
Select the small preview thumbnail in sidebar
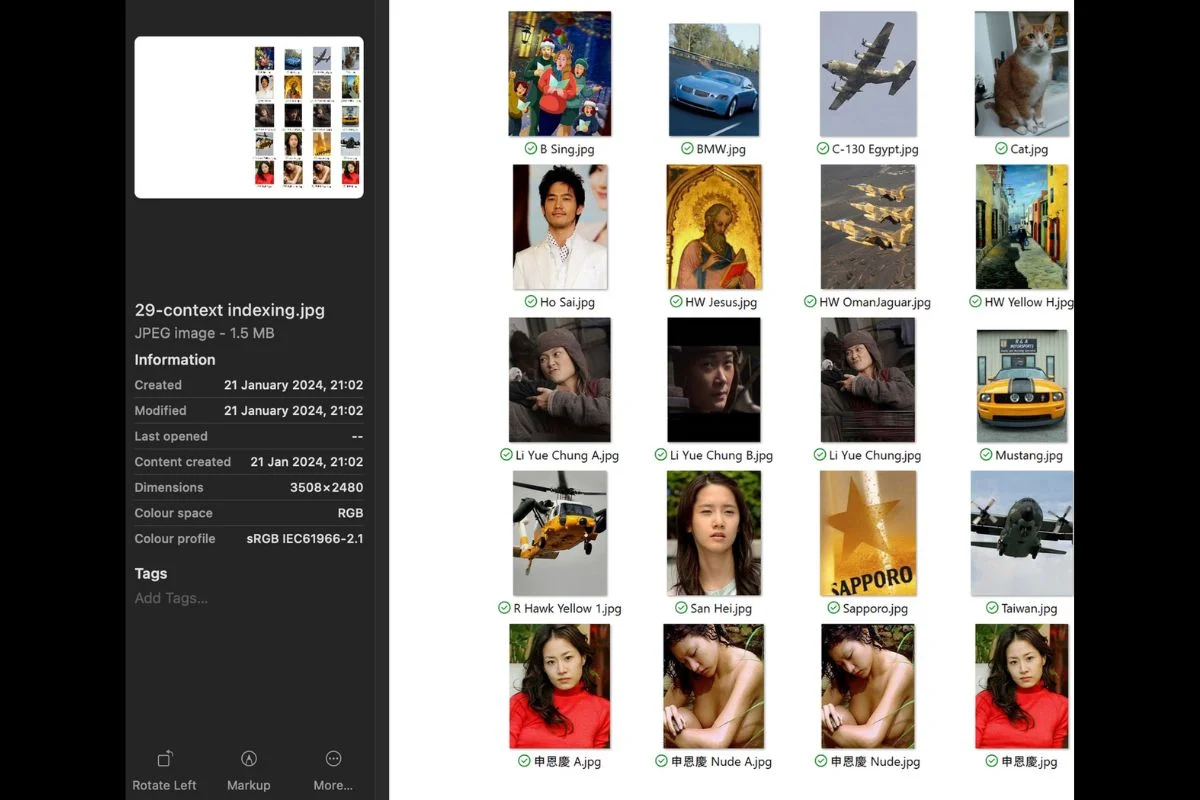click(x=249, y=117)
